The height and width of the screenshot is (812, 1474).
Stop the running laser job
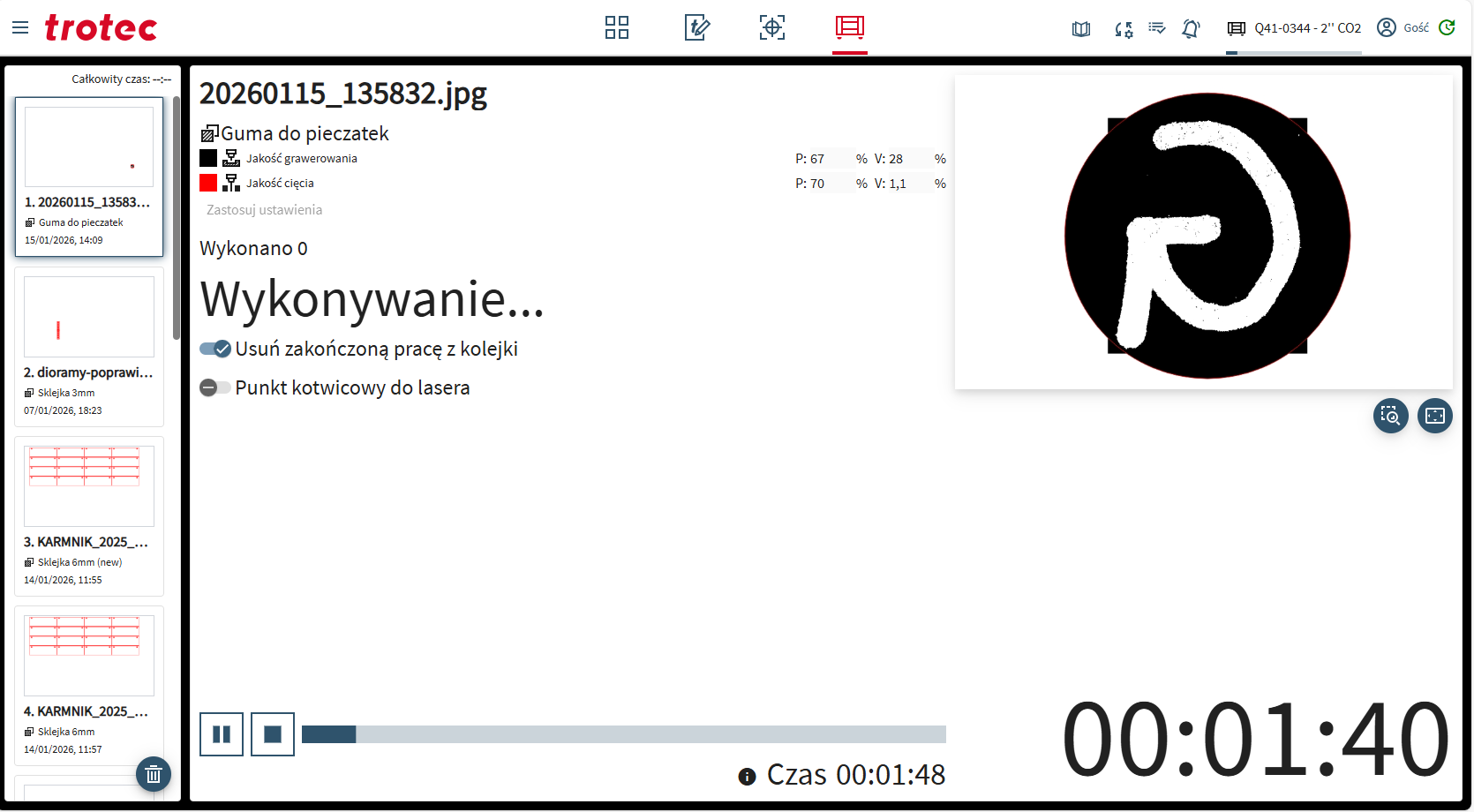(273, 733)
